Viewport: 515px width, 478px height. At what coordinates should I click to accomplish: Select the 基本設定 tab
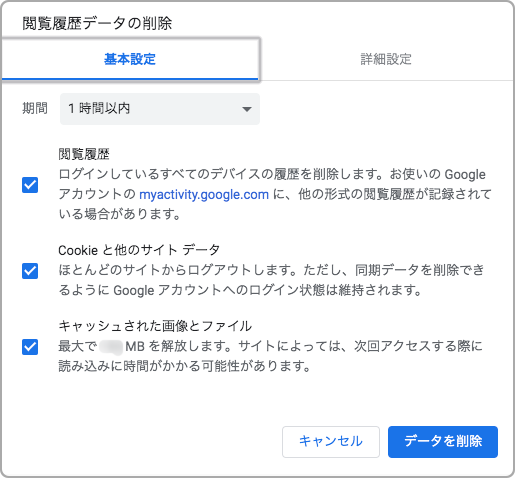(130, 59)
